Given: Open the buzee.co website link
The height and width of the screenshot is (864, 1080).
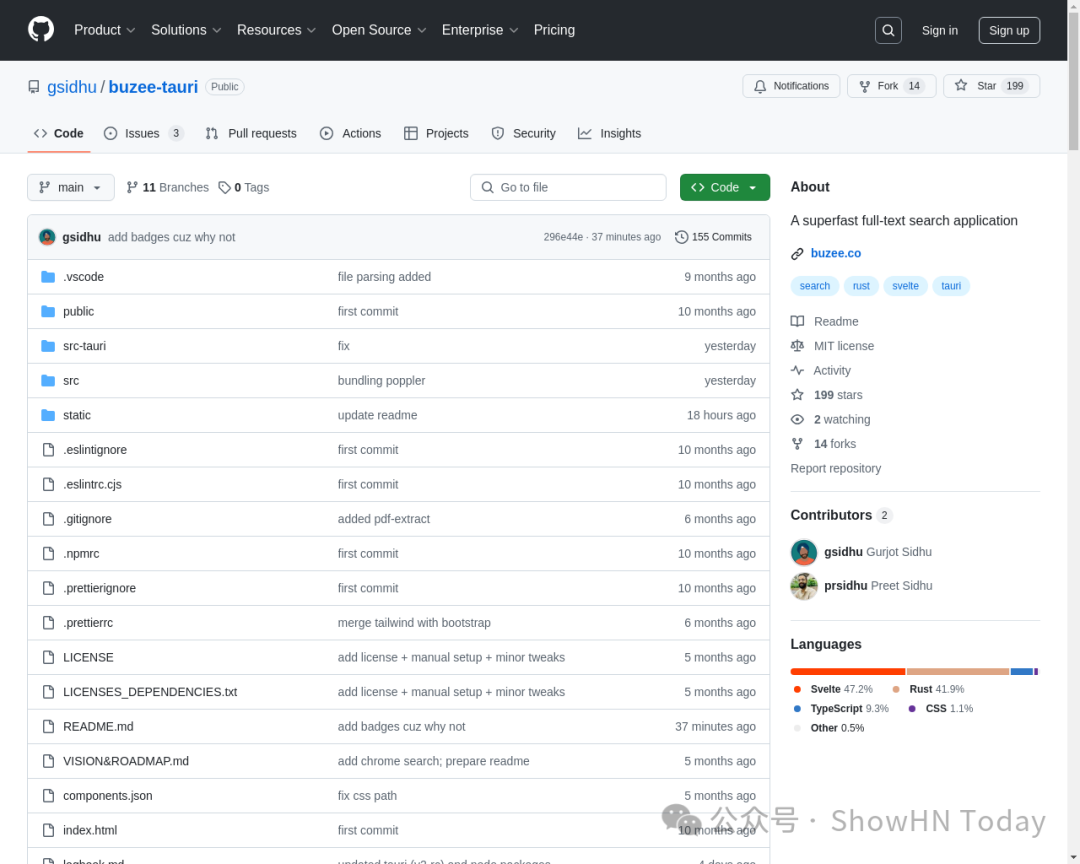Looking at the screenshot, I should pos(835,254).
